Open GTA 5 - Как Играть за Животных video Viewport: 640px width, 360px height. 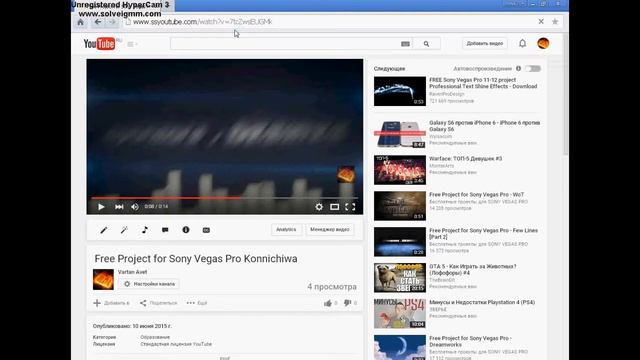473,269
